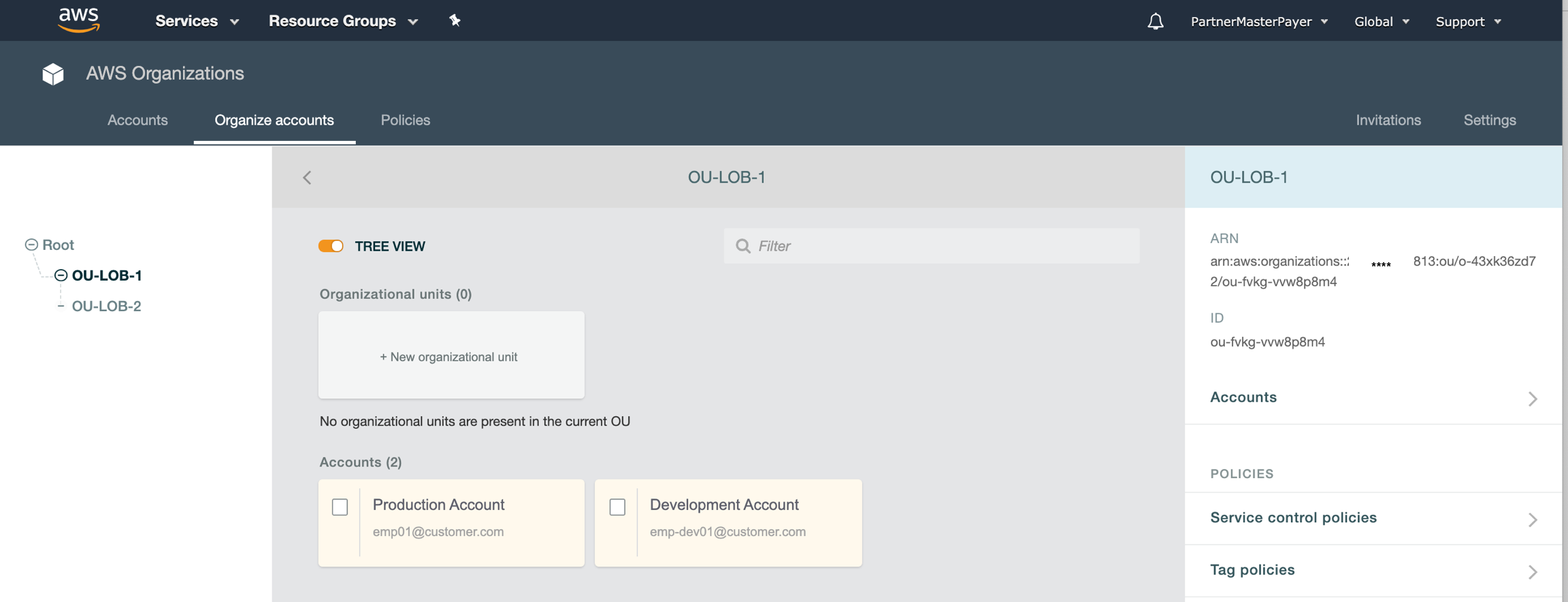1568x602 pixels.
Task: Open the Development Account card
Action: click(x=728, y=523)
